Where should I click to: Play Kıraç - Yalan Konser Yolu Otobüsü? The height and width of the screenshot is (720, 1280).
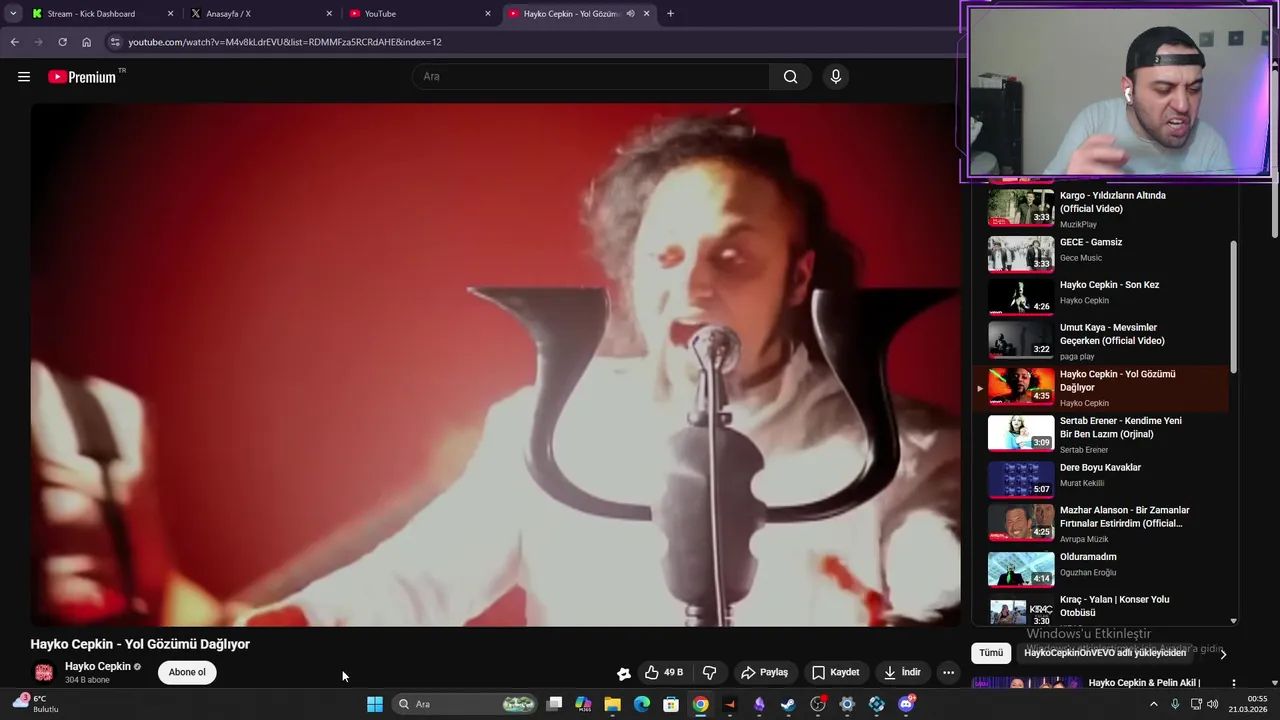point(1100,608)
